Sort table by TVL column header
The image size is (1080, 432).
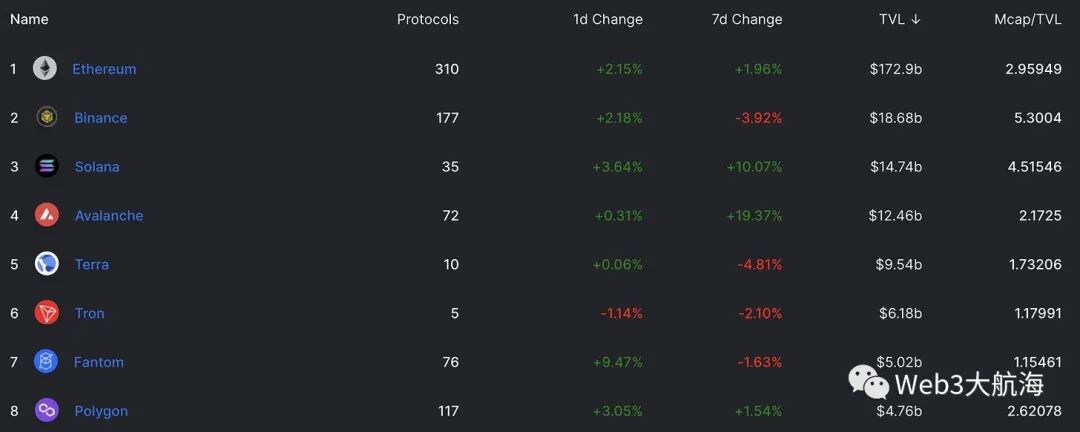(891, 19)
